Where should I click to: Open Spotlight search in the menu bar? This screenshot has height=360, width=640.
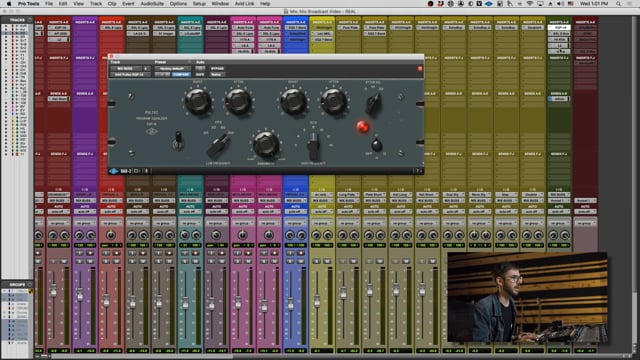(618, 4)
